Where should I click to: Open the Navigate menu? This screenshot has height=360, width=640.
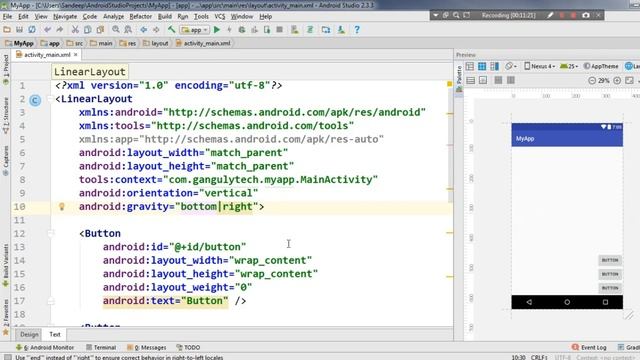[x=65, y=16]
